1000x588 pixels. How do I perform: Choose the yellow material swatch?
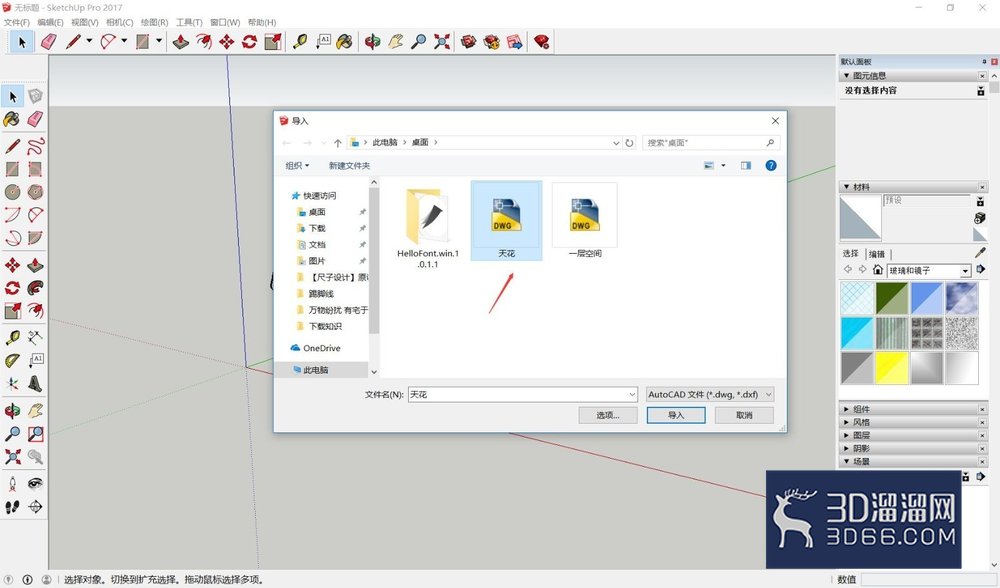[x=892, y=368]
